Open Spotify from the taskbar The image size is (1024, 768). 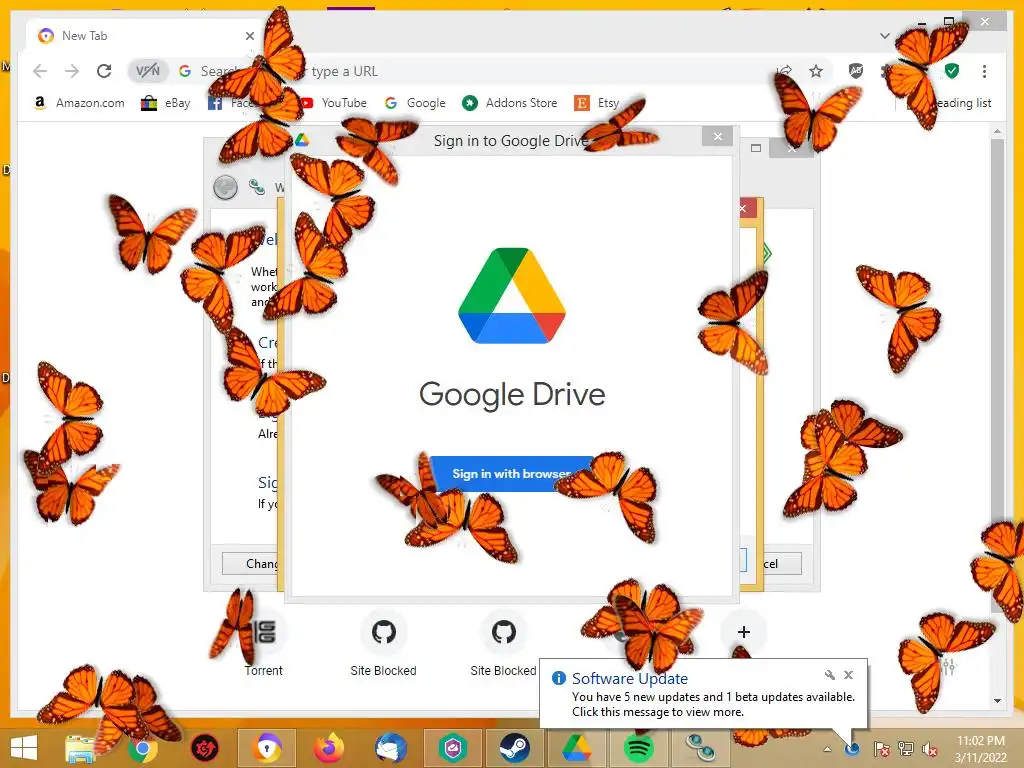point(638,748)
